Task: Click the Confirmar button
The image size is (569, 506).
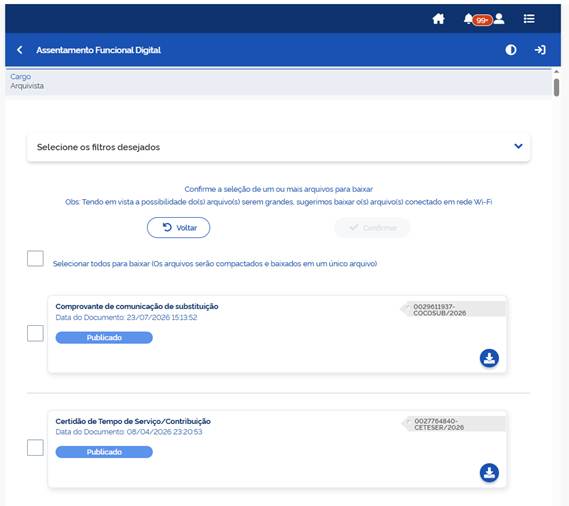Action: [x=372, y=228]
